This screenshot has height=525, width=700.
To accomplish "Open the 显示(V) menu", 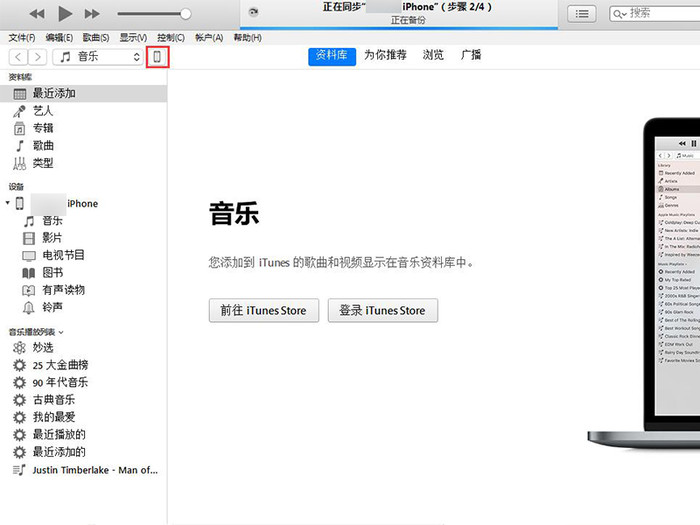I will pyautogui.click(x=133, y=38).
